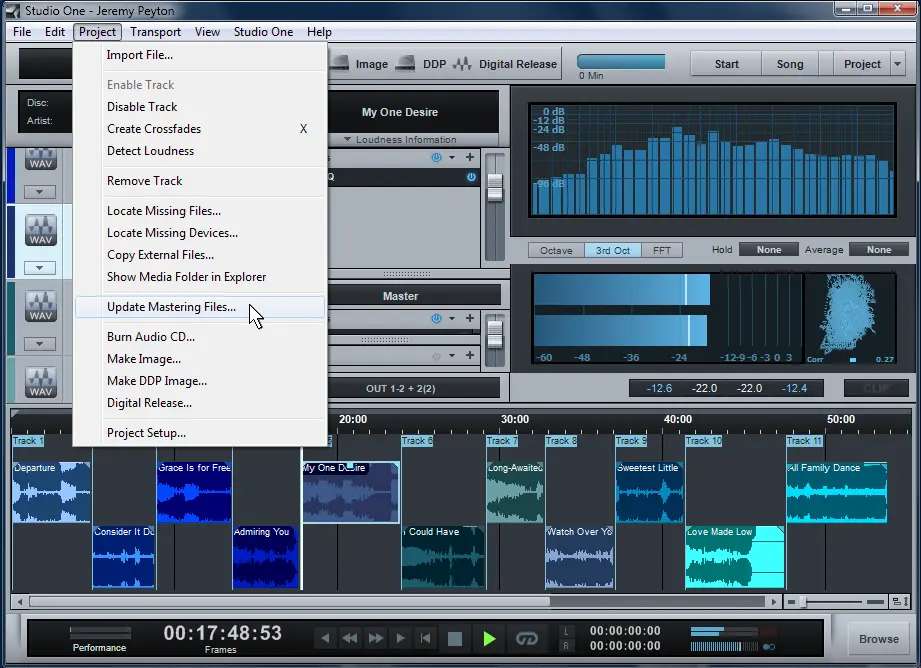The height and width of the screenshot is (668, 921).
Task: Click the phase correlation goniometer display
Action: click(x=849, y=318)
